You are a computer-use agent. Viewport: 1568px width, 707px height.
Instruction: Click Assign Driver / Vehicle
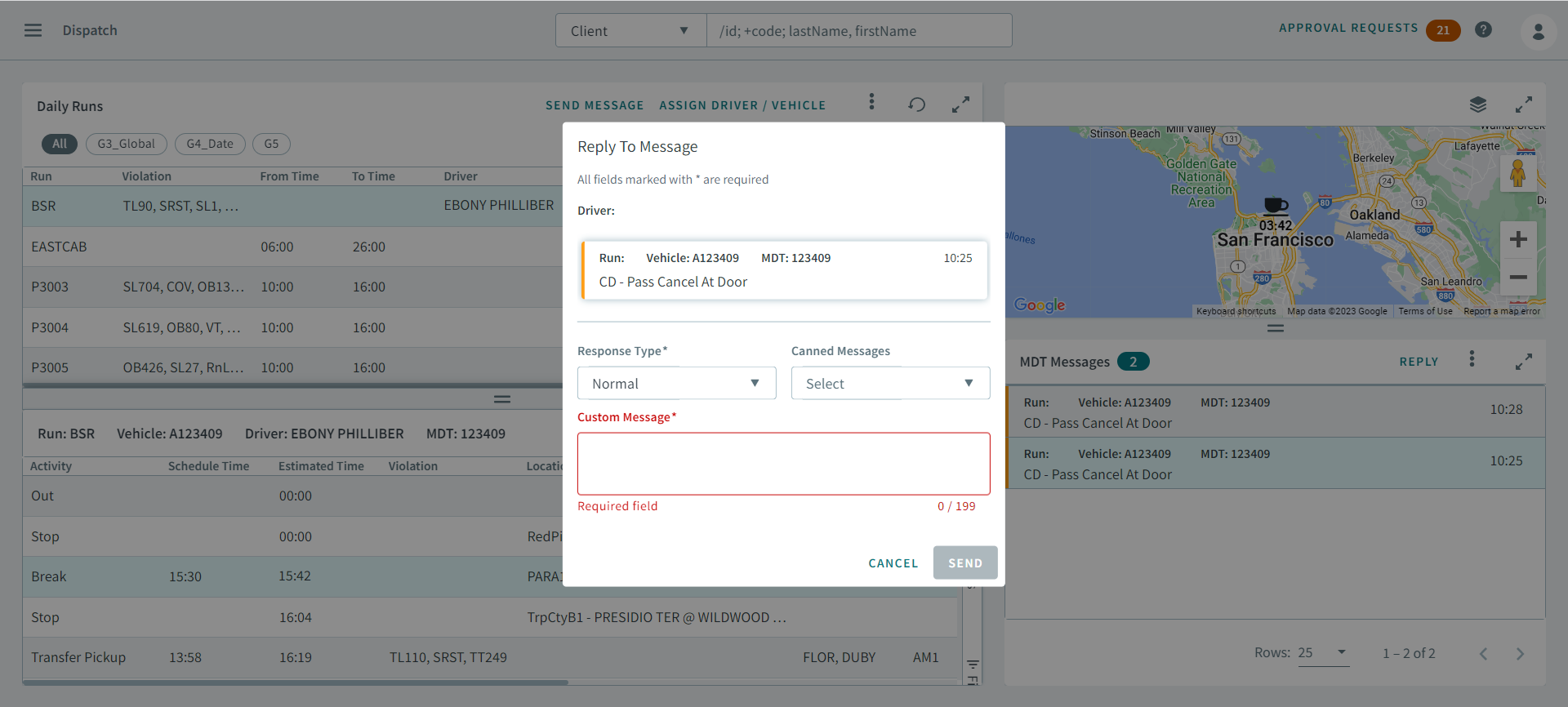[x=742, y=105]
